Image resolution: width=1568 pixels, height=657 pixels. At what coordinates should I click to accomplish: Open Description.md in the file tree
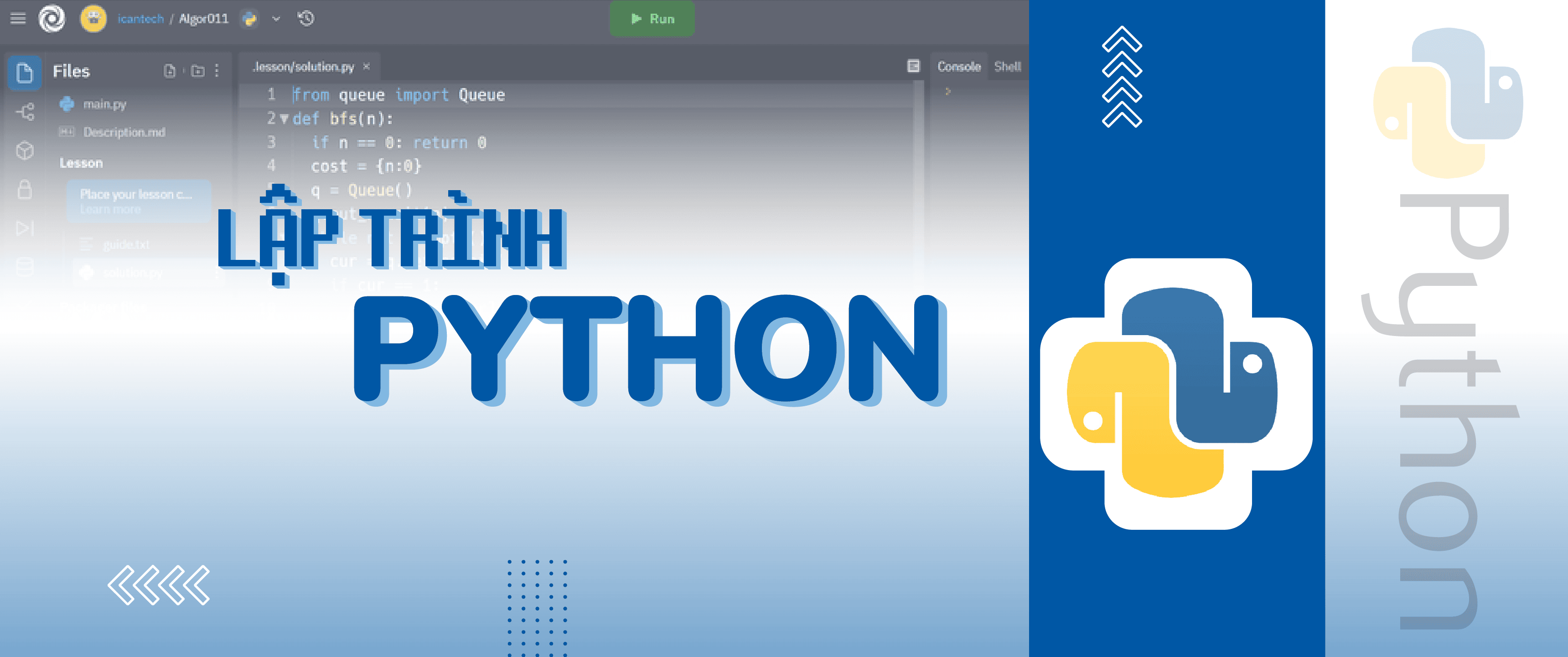pyautogui.click(x=124, y=132)
